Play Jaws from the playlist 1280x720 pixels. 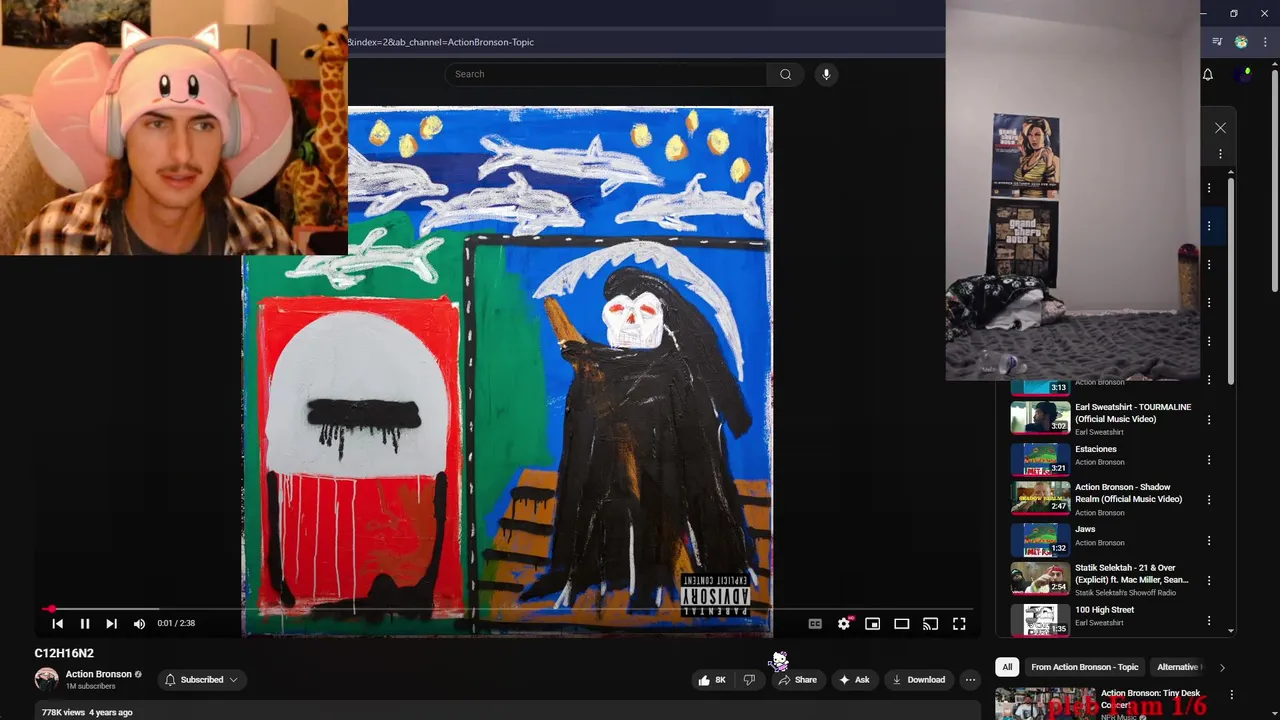(x=1085, y=529)
